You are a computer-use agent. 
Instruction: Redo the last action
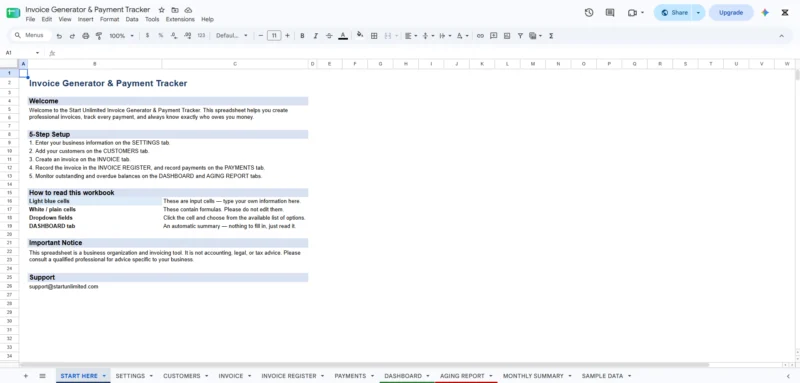click(72, 36)
